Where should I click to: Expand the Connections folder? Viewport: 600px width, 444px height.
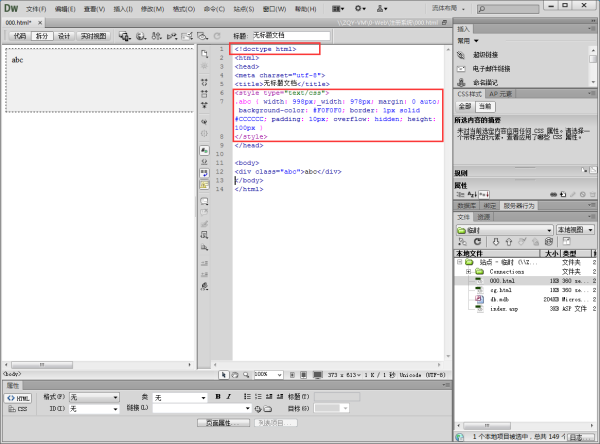coord(467,271)
